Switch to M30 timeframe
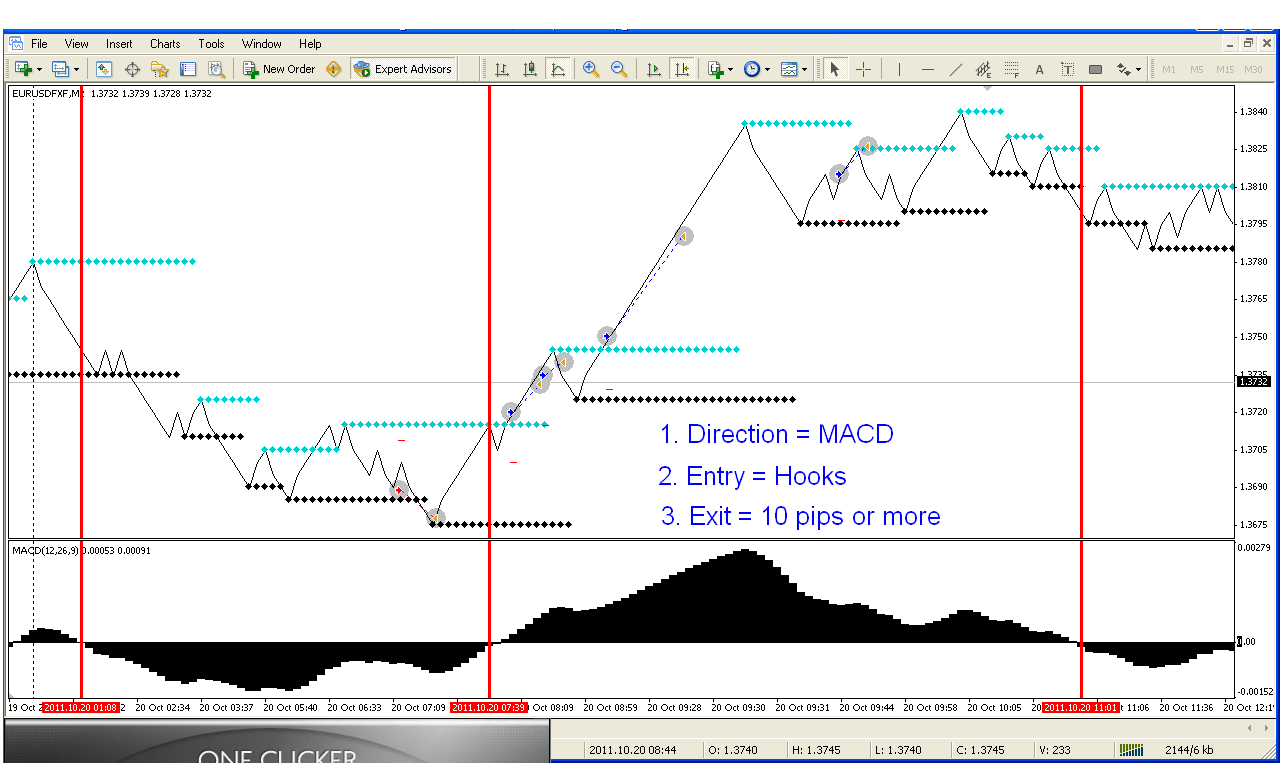Viewport: 1280px width, 763px height. [x=1253, y=69]
